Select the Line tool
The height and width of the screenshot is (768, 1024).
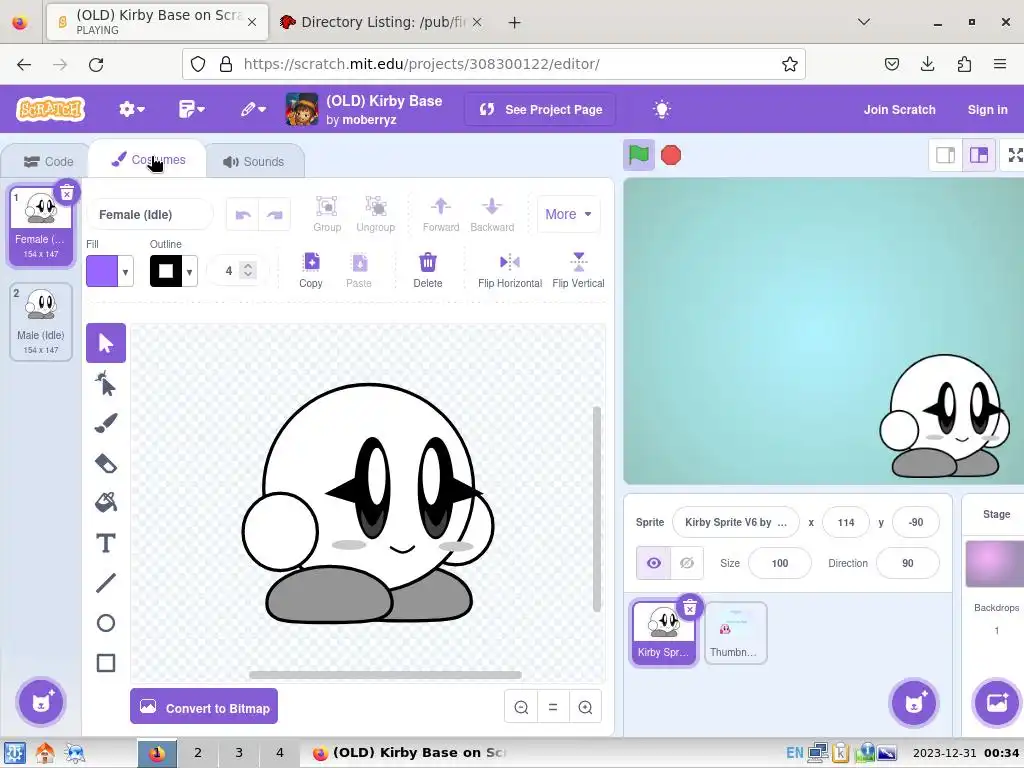pos(106,583)
